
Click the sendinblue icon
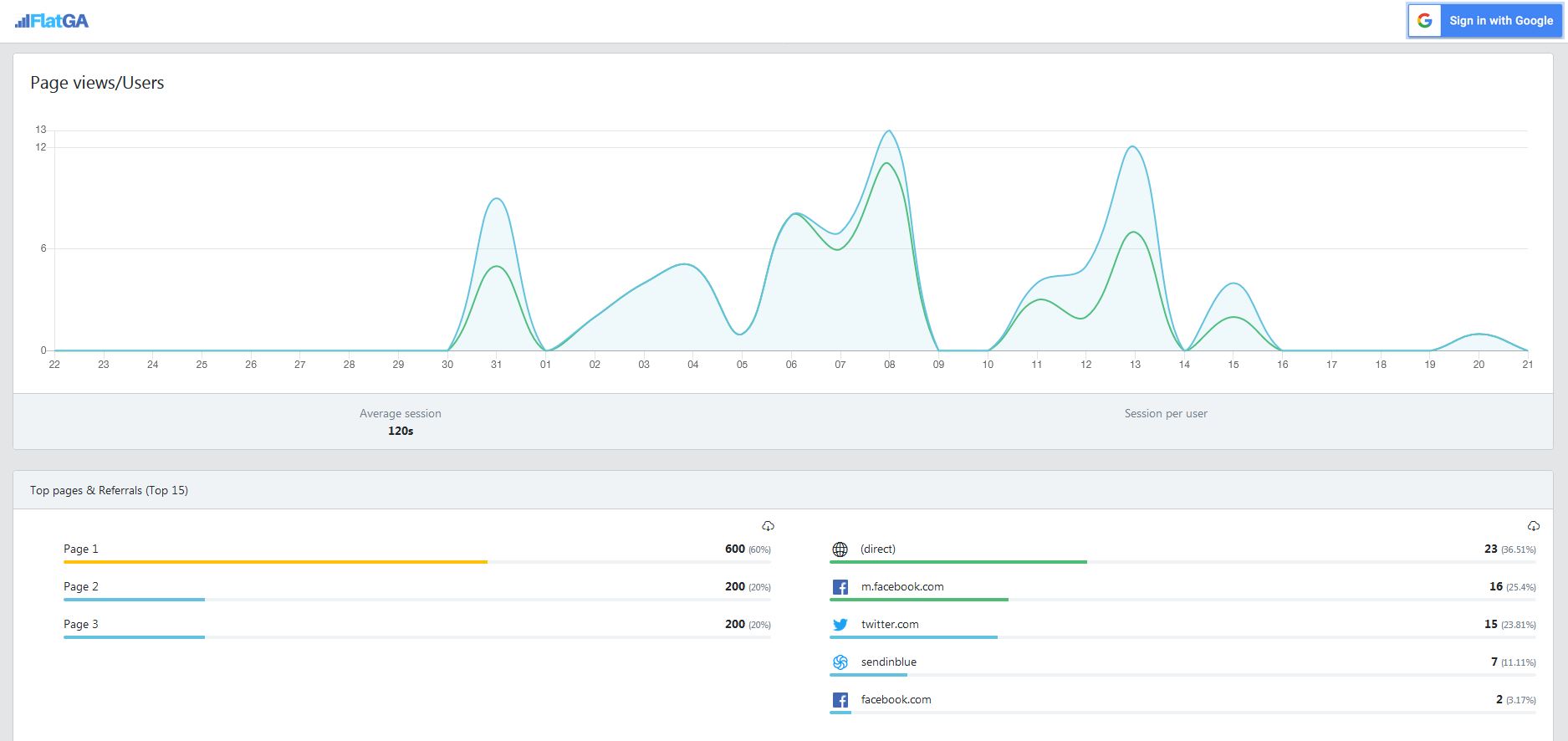[840, 662]
